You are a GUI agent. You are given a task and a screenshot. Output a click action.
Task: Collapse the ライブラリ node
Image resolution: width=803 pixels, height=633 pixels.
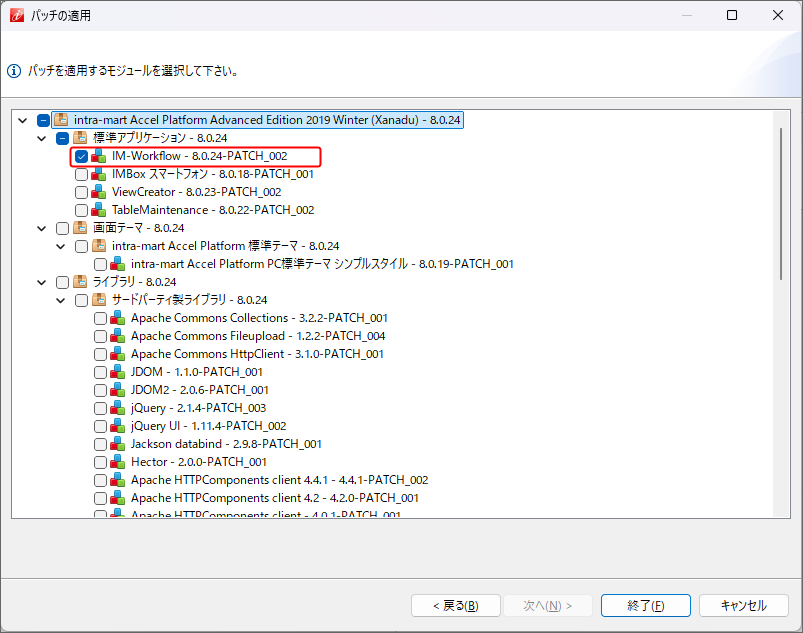click(x=41, y=282)
